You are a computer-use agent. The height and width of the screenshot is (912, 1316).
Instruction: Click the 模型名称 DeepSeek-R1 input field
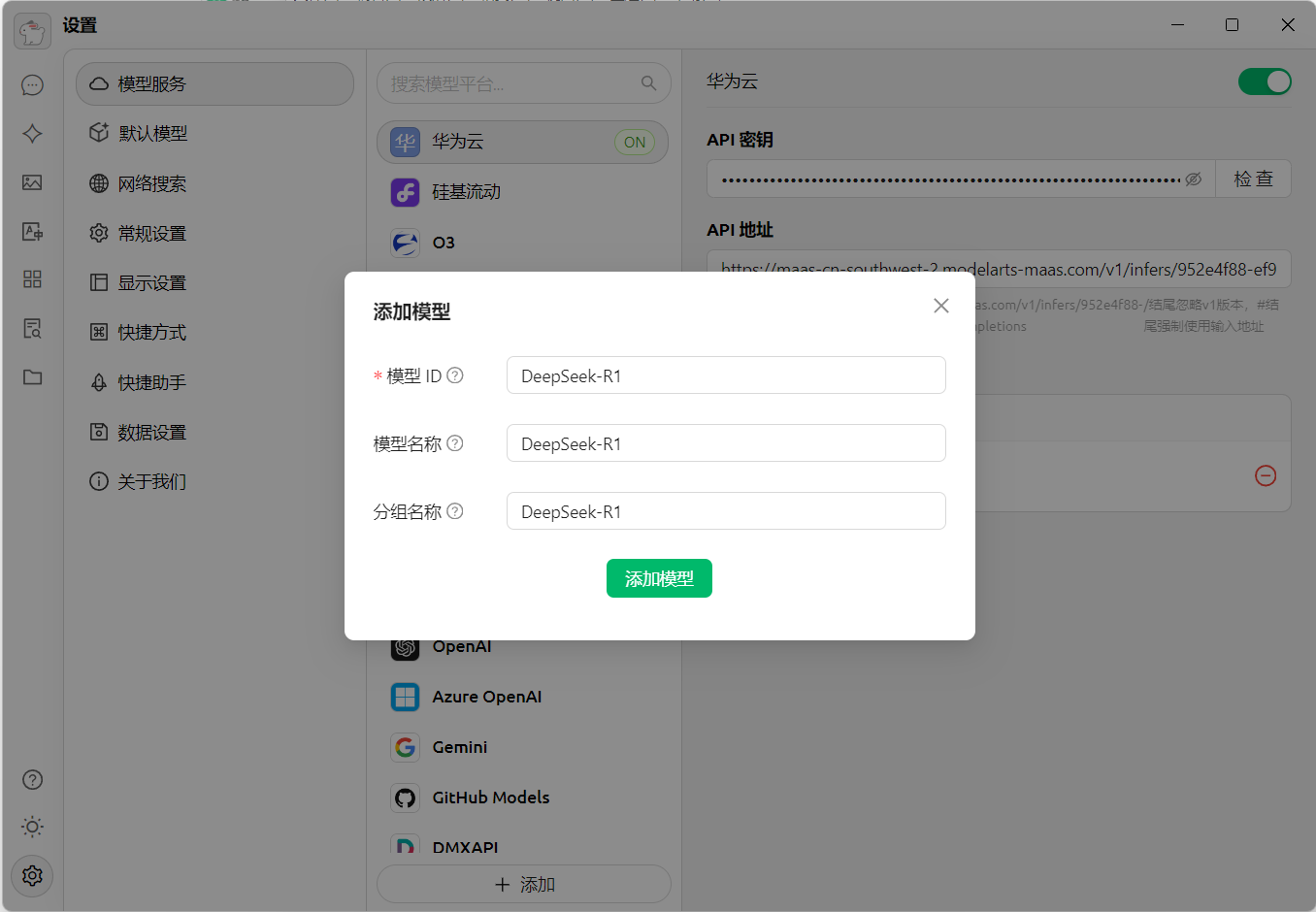click(x=726, y=443)
